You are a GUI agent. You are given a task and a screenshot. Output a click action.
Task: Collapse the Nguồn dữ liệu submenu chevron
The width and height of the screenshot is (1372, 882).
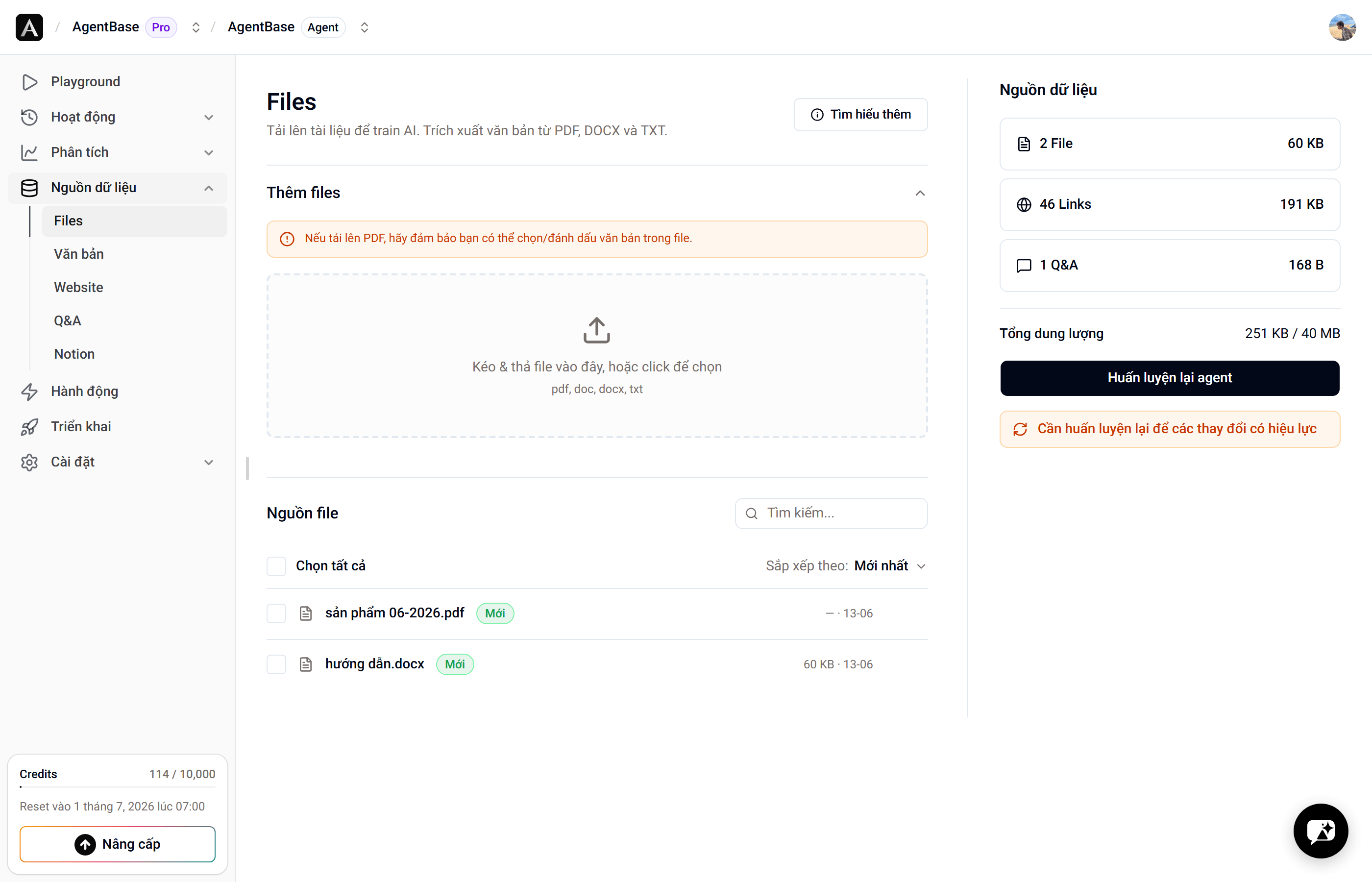coord(208,188)
